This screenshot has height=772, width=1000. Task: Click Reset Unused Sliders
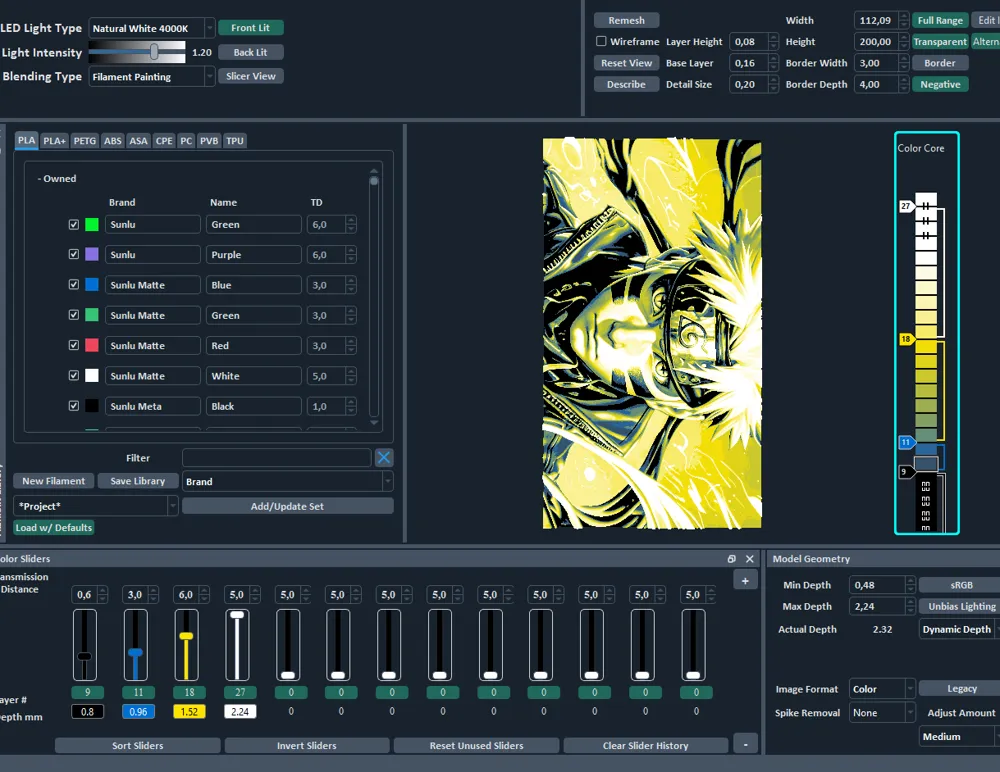476,745
